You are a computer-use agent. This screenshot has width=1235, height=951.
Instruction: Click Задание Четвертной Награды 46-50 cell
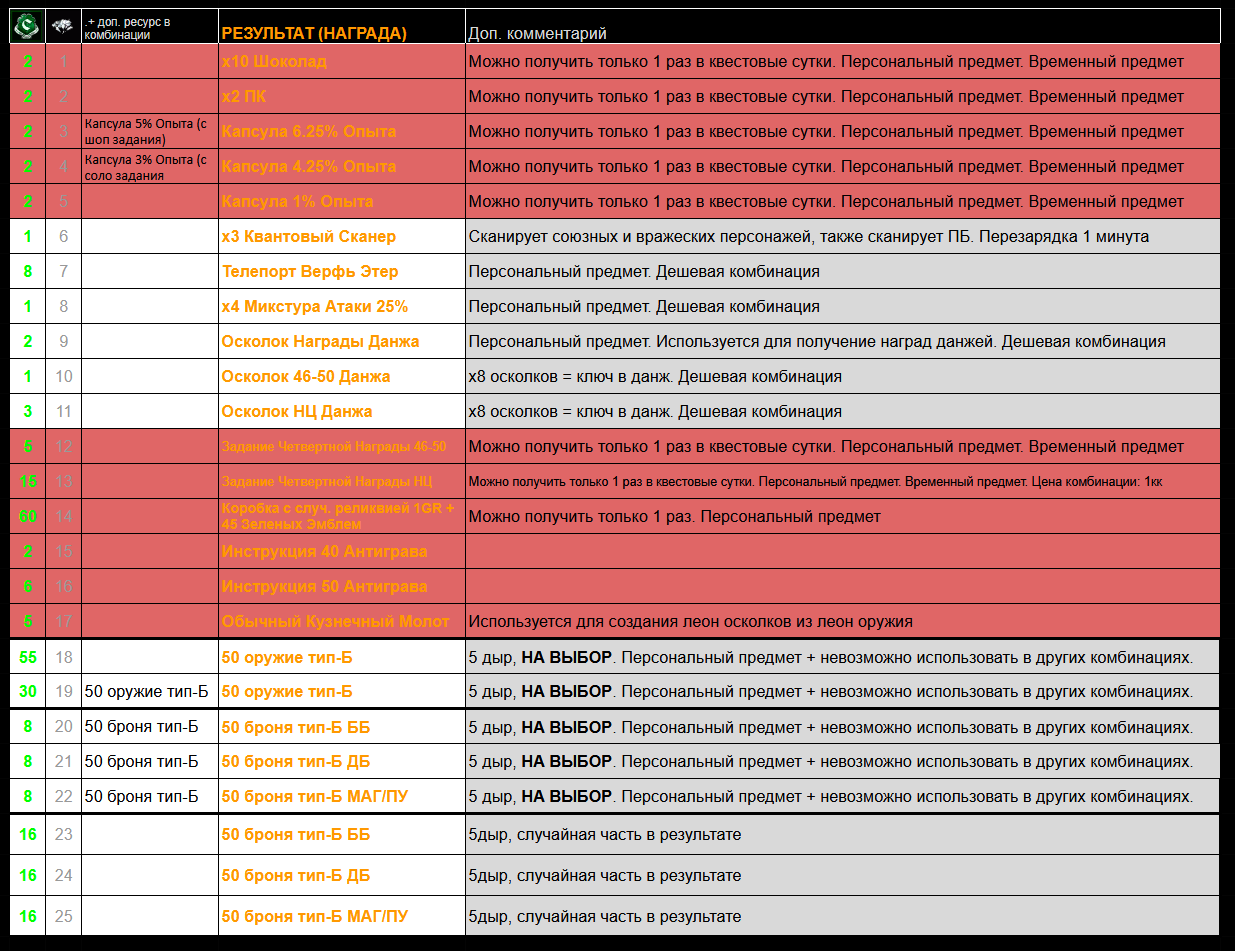point(333,447)
